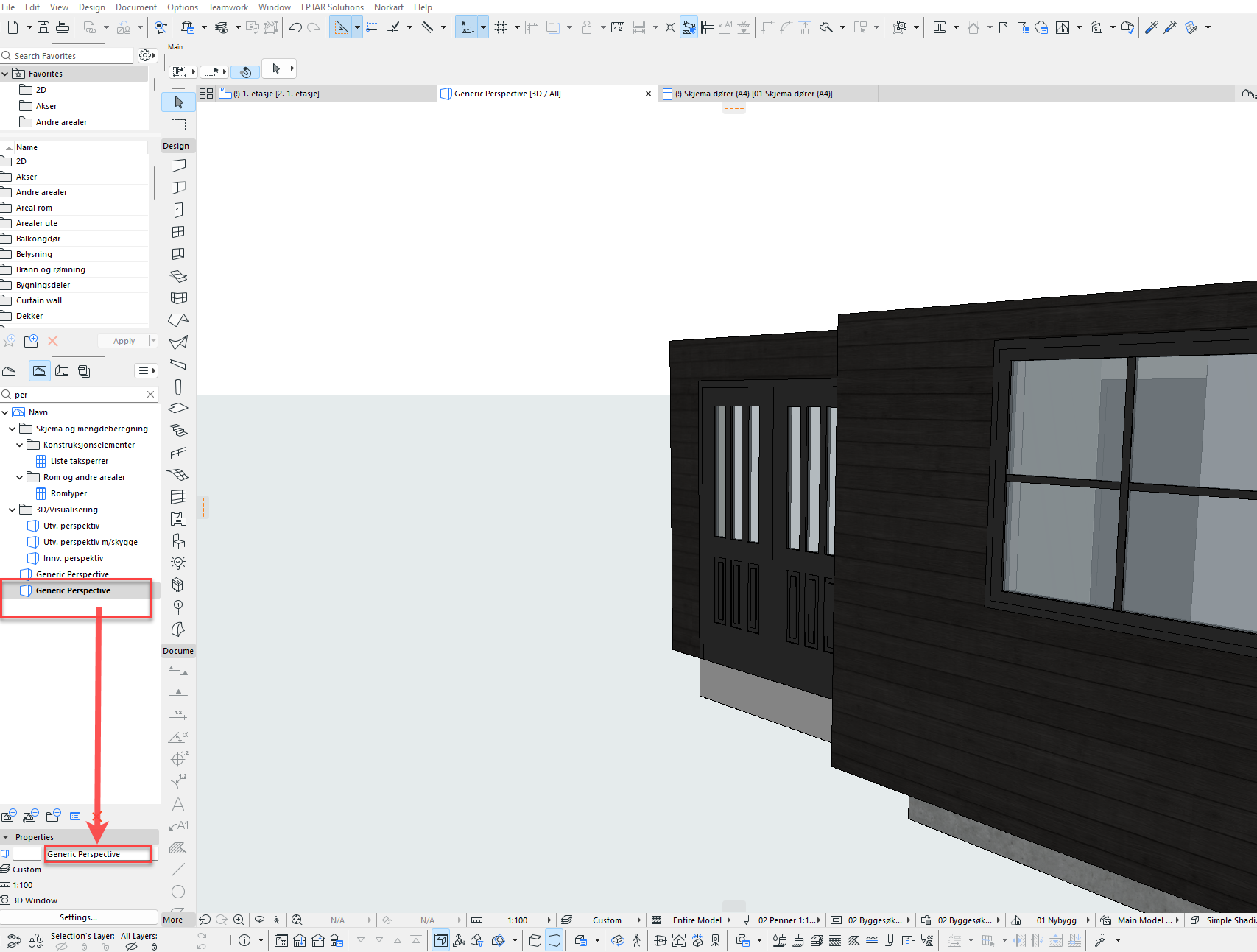Activate the Circle tool in the toolbox

178,892
